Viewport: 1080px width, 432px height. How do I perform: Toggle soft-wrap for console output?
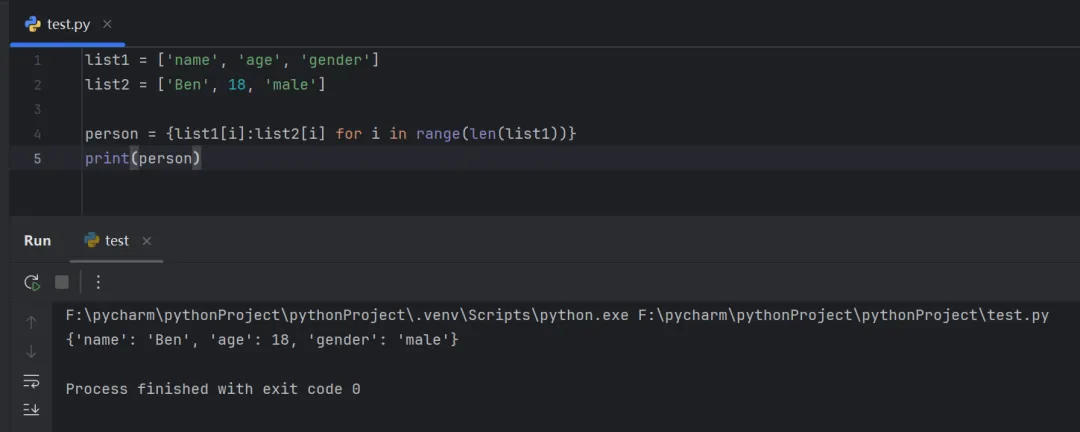(31, 380)
